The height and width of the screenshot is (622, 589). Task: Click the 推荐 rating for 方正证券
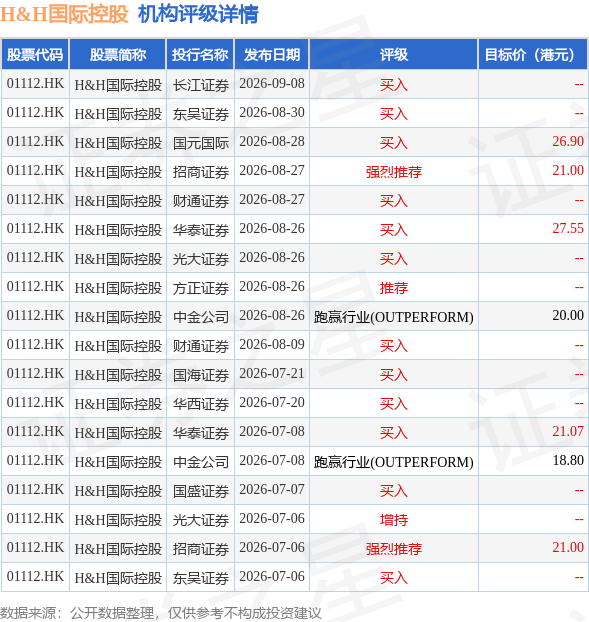(393, 288)
